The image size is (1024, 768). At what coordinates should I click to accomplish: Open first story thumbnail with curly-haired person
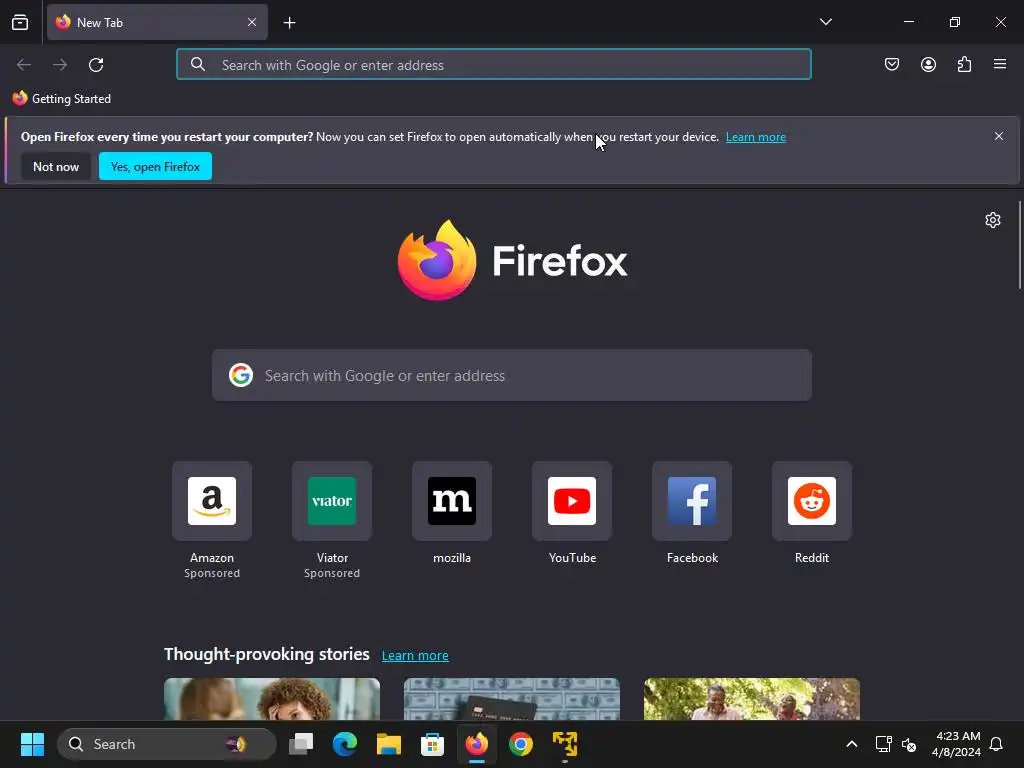tap(272, 699)
